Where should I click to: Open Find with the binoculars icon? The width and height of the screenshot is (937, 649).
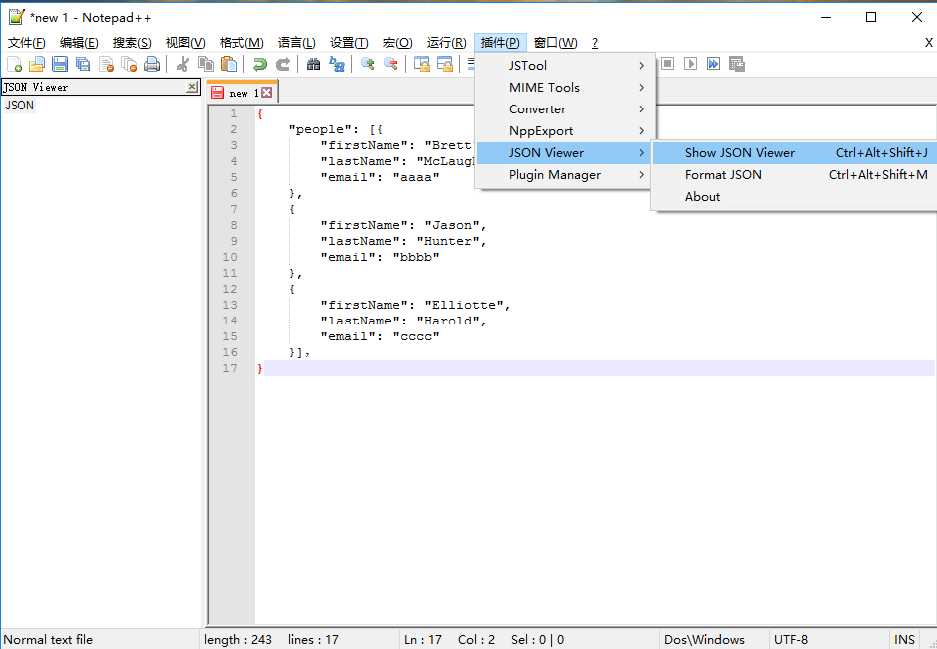click(x=313, y=64)
